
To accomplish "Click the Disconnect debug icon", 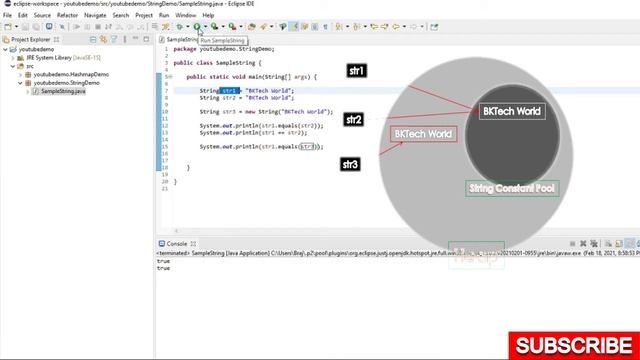I will click(x=108, y=27).
